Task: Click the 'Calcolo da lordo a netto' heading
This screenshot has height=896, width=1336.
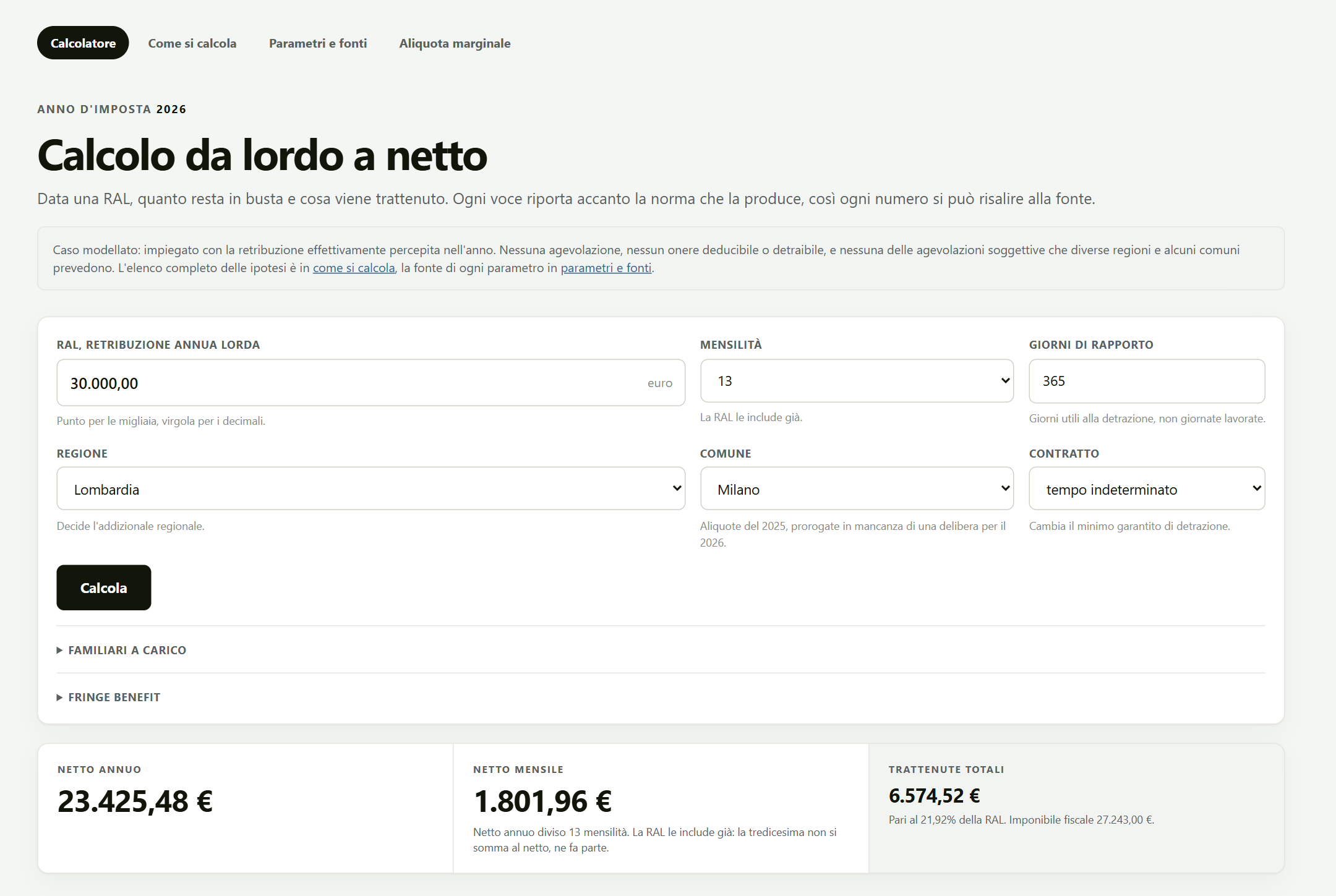Action: [x=262, y=155]
